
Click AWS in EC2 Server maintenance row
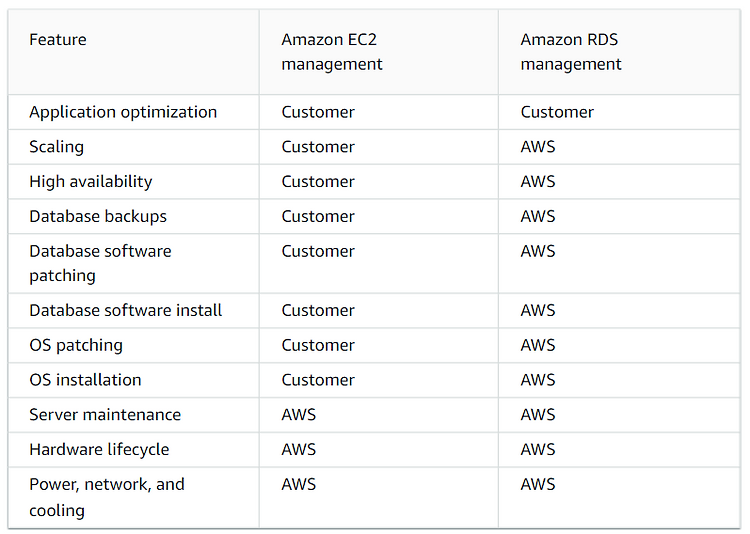pyautogui.click(x=298, y=415)
